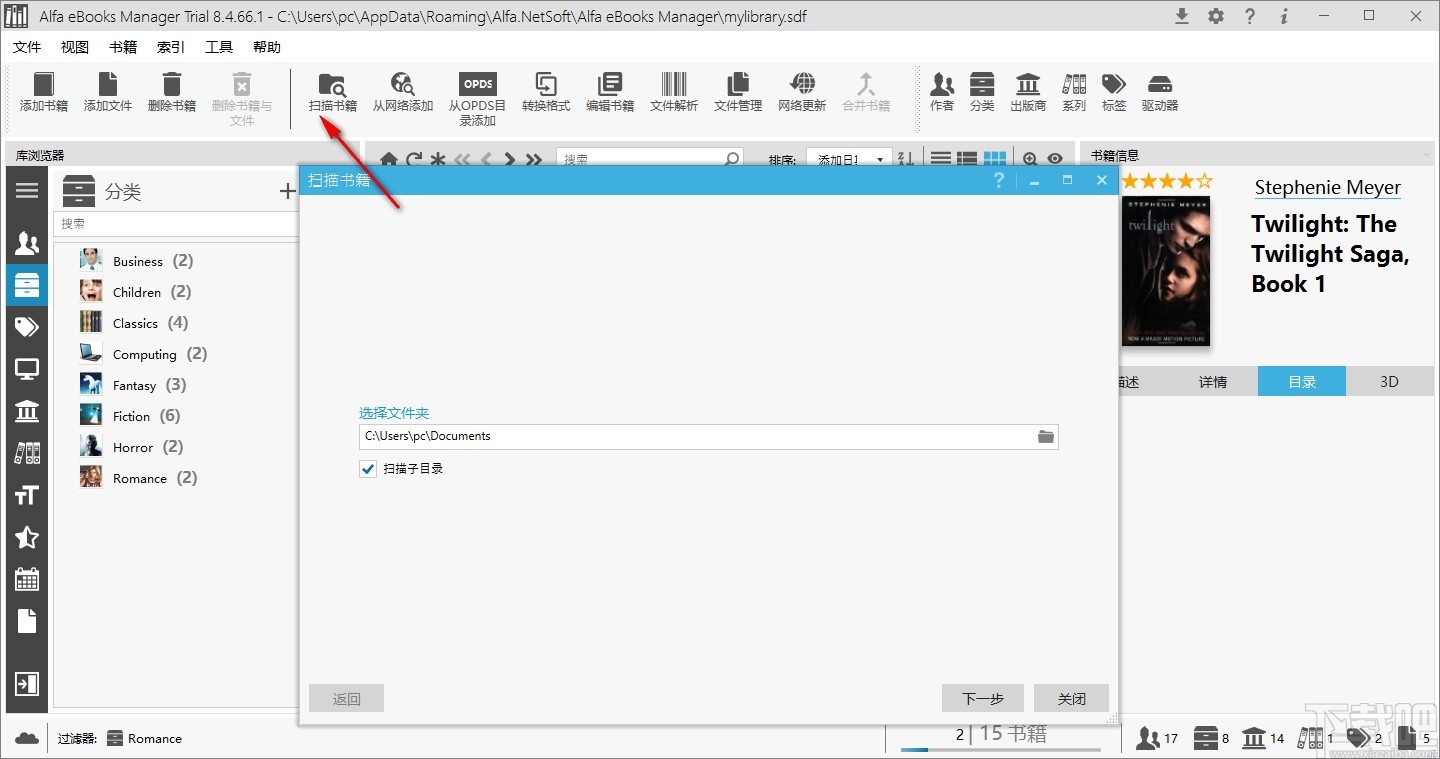The width and height of the screenshot is (1440, 759).
Task: Open the 出版商 publishers view
Action: click(x=1027, y=93)
